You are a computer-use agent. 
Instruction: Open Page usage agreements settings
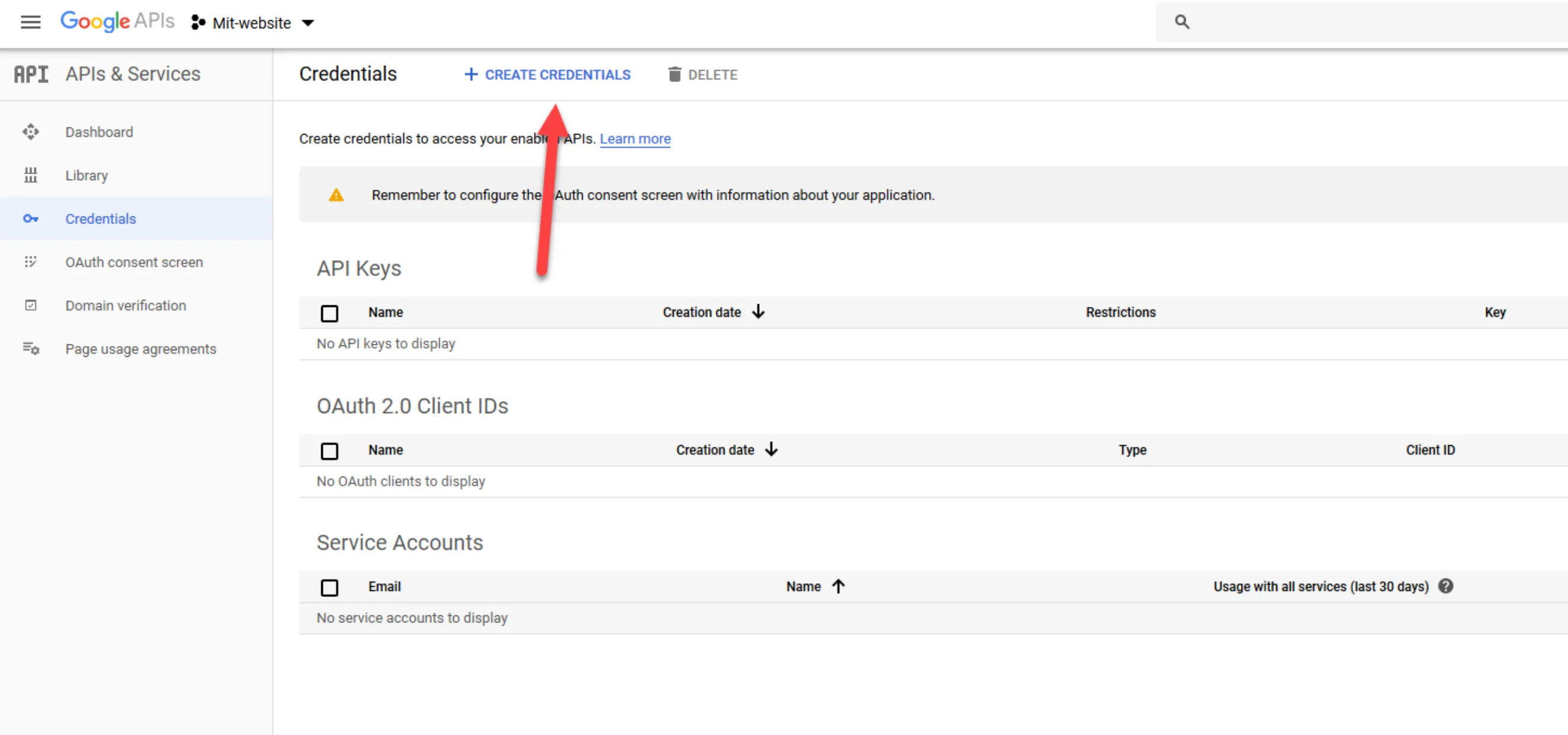140,349
